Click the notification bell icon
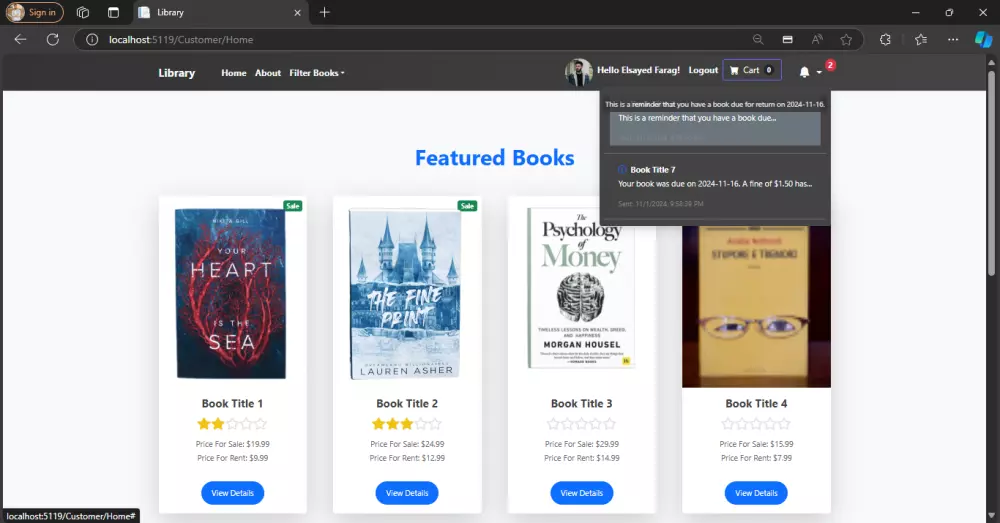This screenshot has height=523, width=1000. [x=805, y=71]
